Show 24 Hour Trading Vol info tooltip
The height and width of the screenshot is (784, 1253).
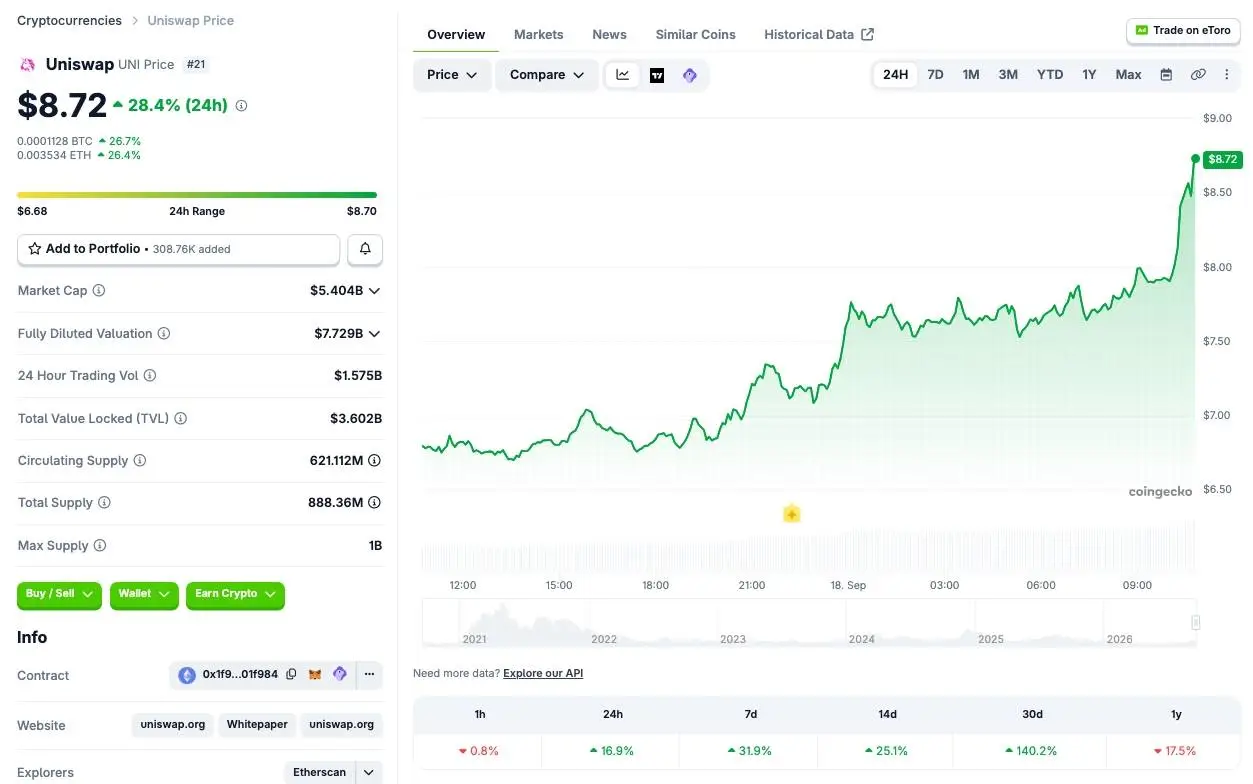(150, 376)
